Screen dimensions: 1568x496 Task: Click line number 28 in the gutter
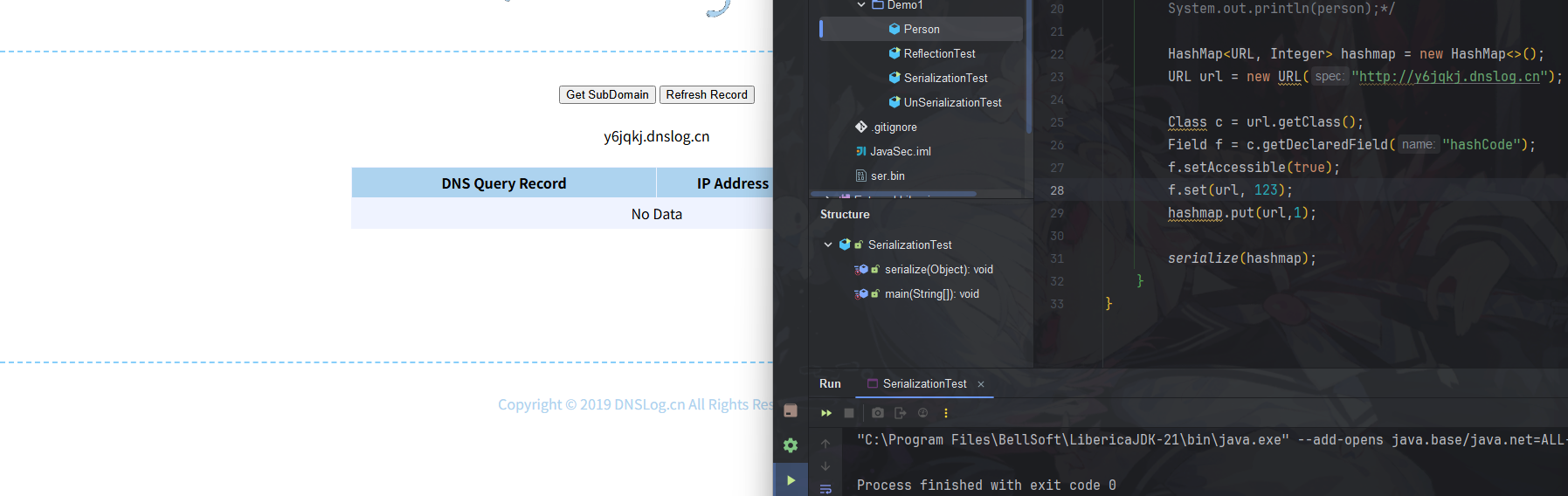click(1057, 190)
